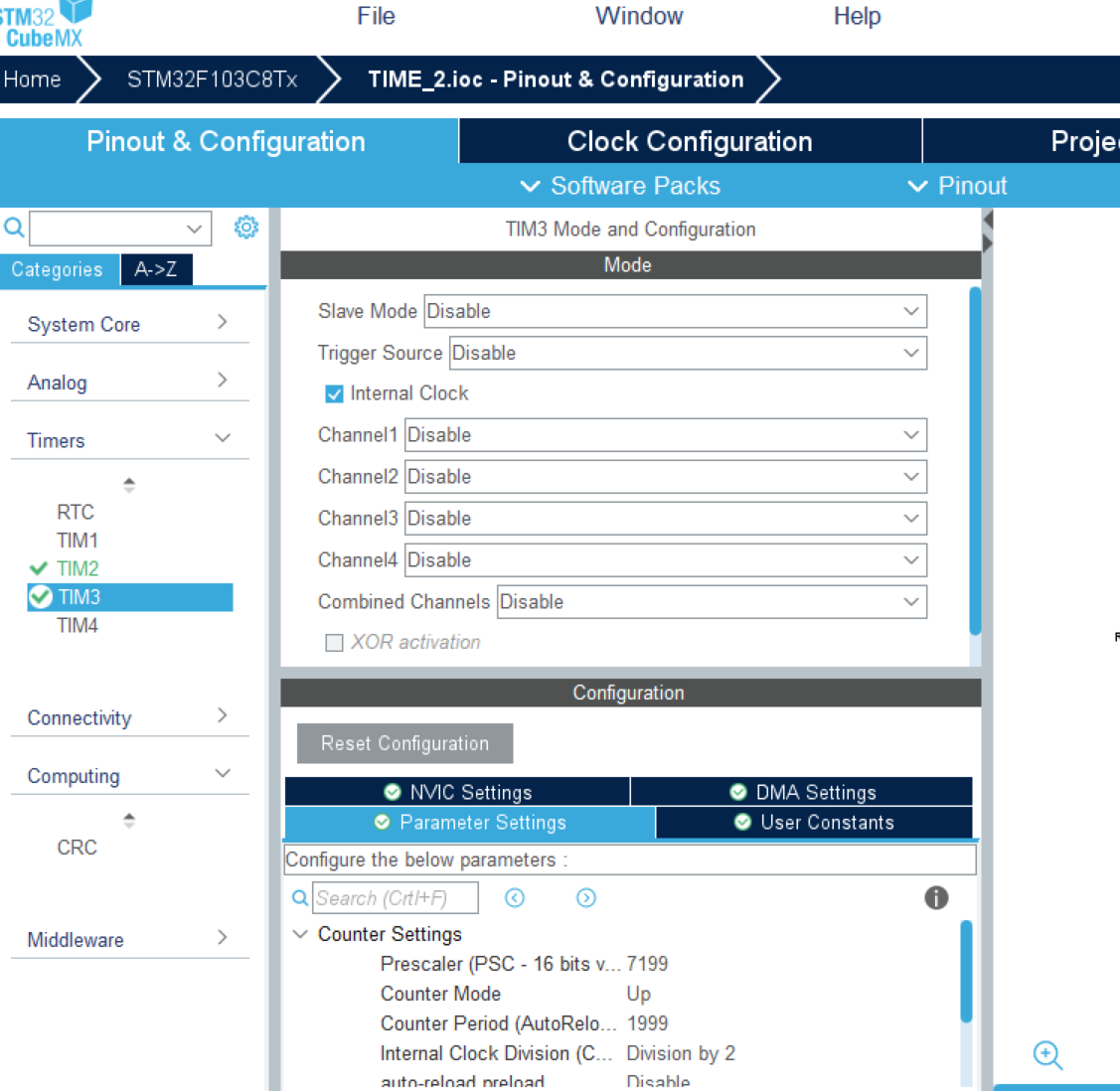Open the categories settings gear icon
Viewport: 1120px width, 1091px height.
coord(246,228)
